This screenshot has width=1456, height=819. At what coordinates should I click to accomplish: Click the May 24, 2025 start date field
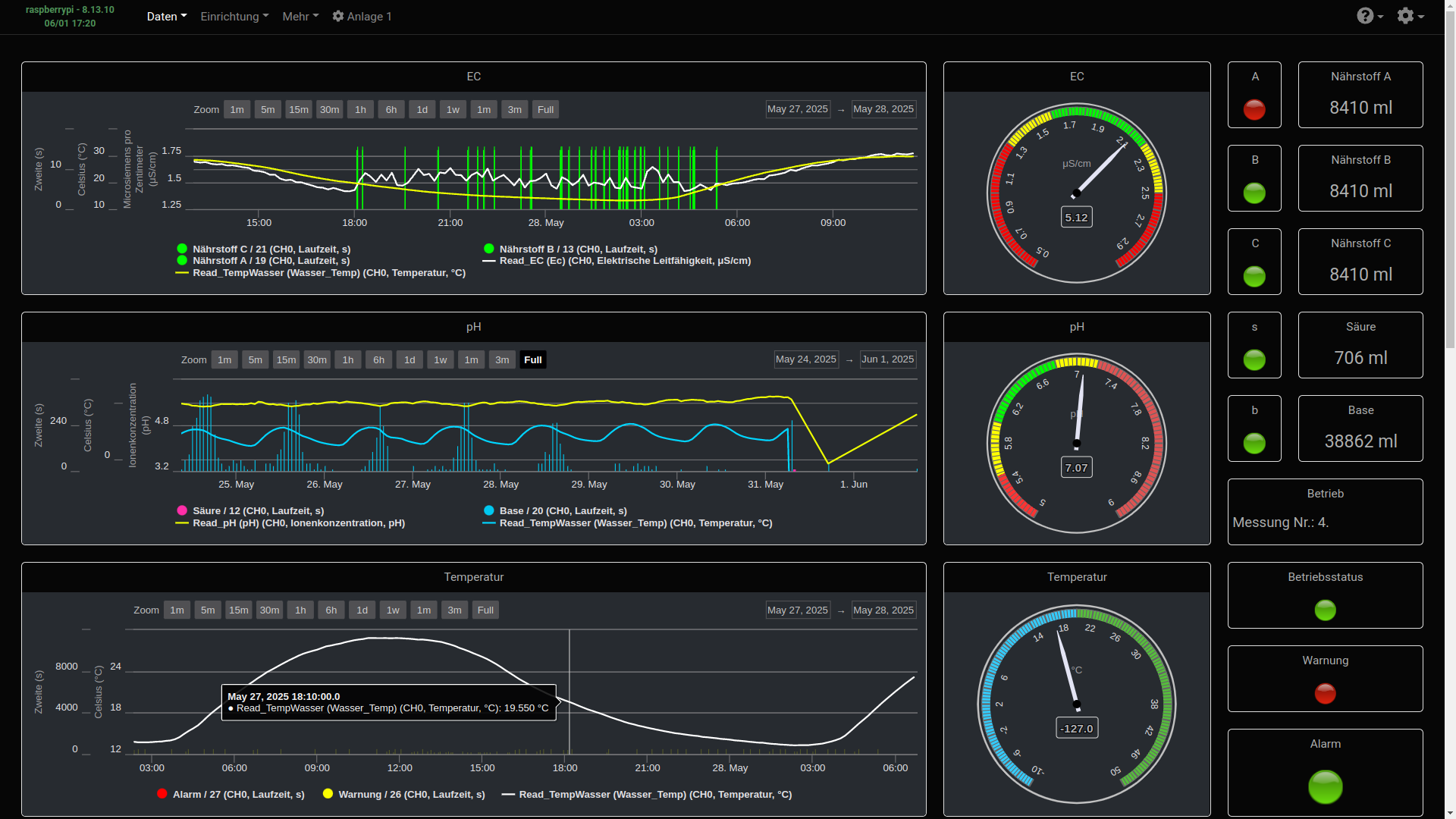tap(805, 359)
